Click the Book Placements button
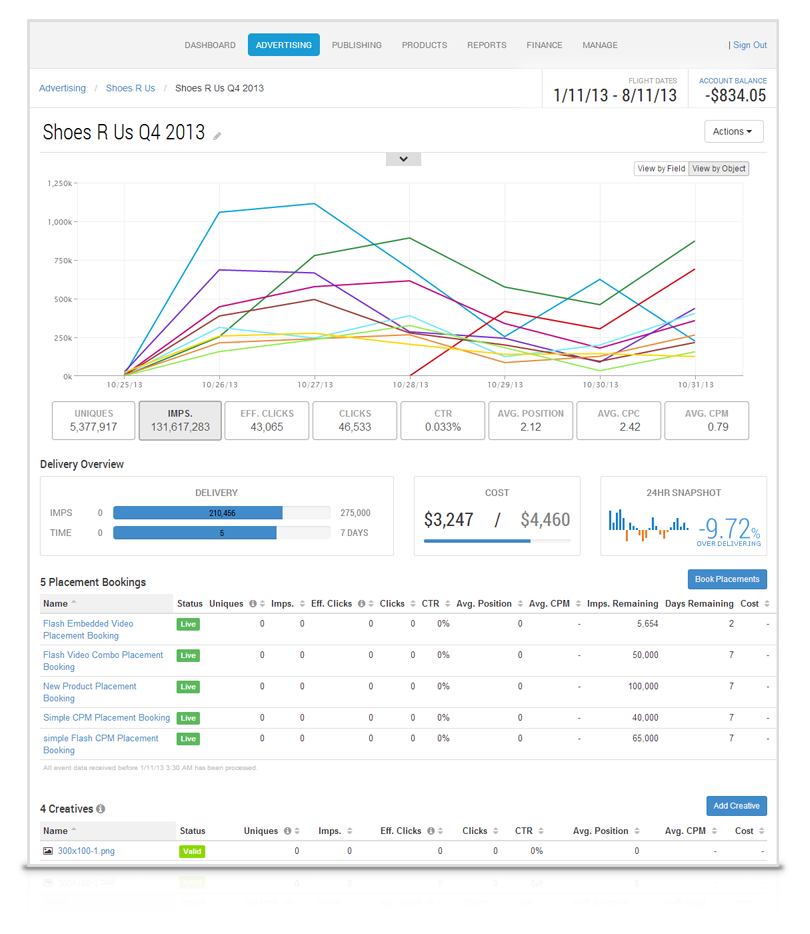Viewport: 810px width, 934px height. pos(727,579)
